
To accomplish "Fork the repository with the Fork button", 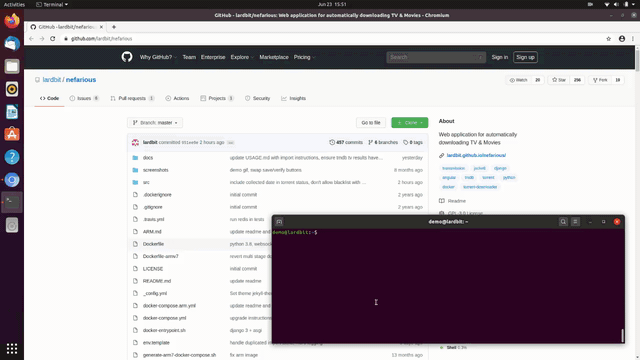I will pyautogui.click(x=600, y=80).
